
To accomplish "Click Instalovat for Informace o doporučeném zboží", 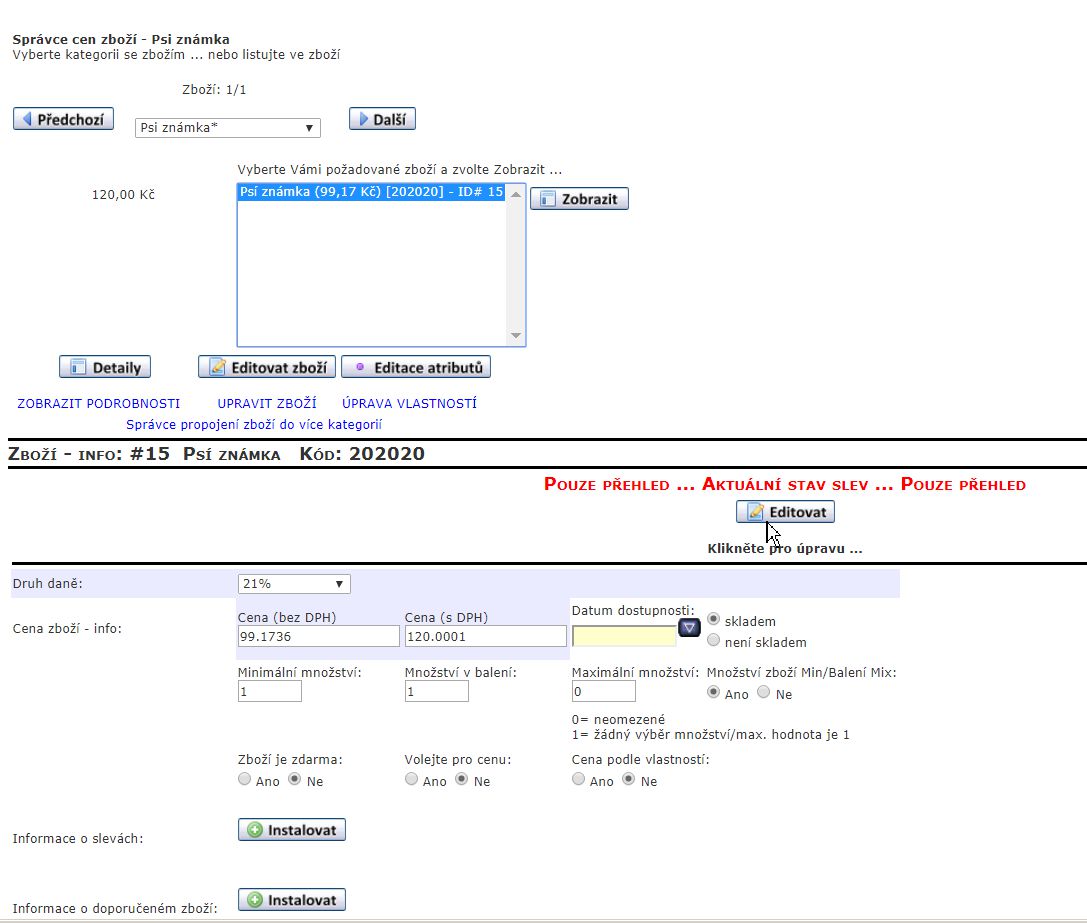I will click(292, 900).
